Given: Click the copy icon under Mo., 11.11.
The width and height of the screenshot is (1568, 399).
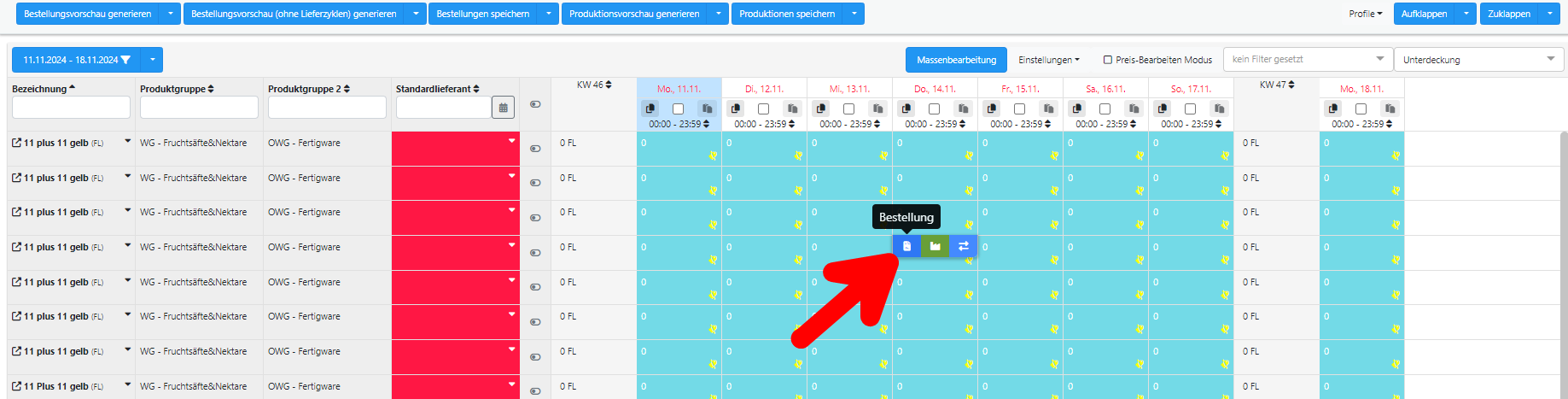Looking at the screenshot, I should pos(650,109).
